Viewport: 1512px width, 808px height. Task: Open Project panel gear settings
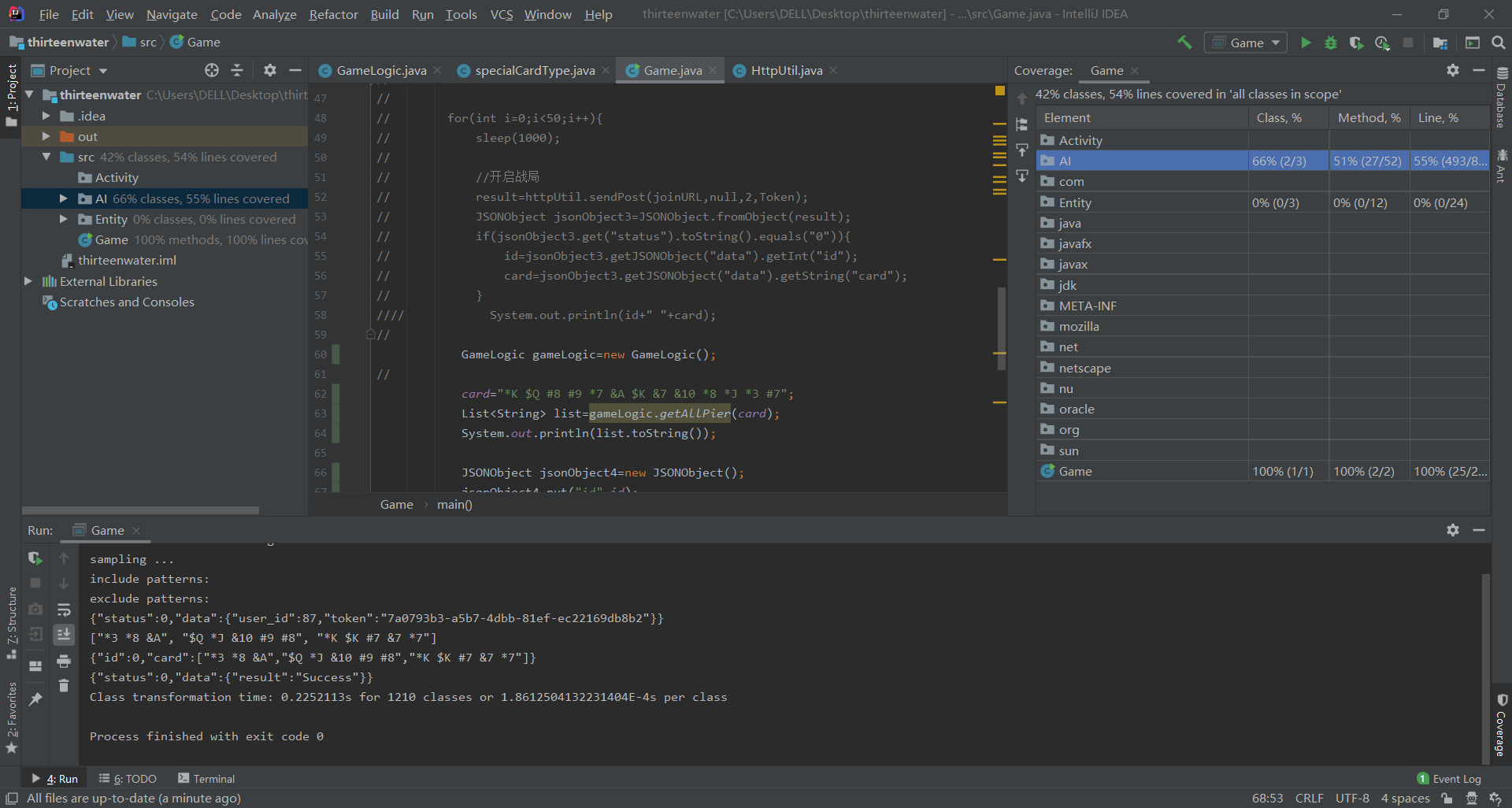point(270,70)
